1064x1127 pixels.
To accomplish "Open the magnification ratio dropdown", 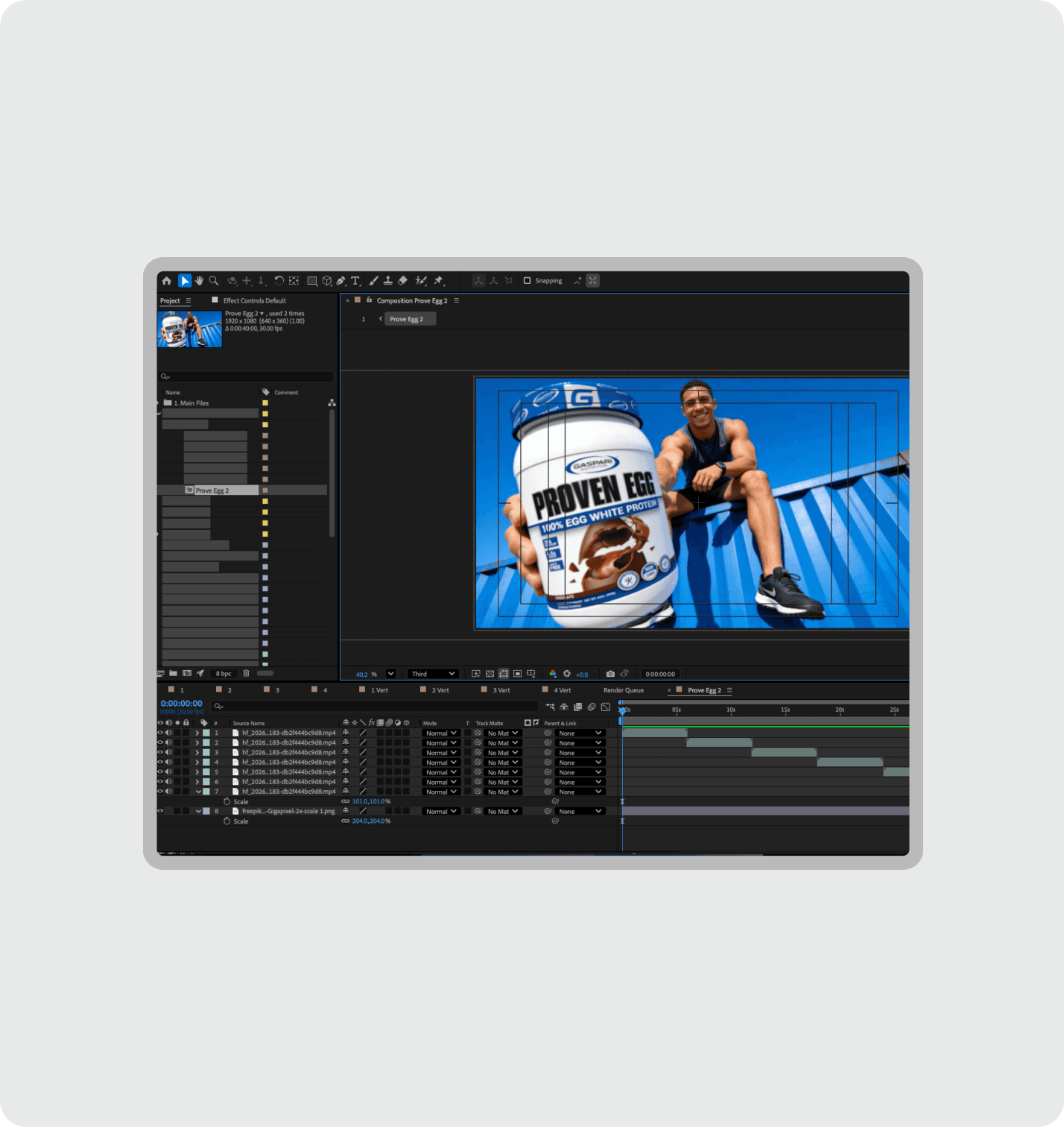I will point(390,674).
